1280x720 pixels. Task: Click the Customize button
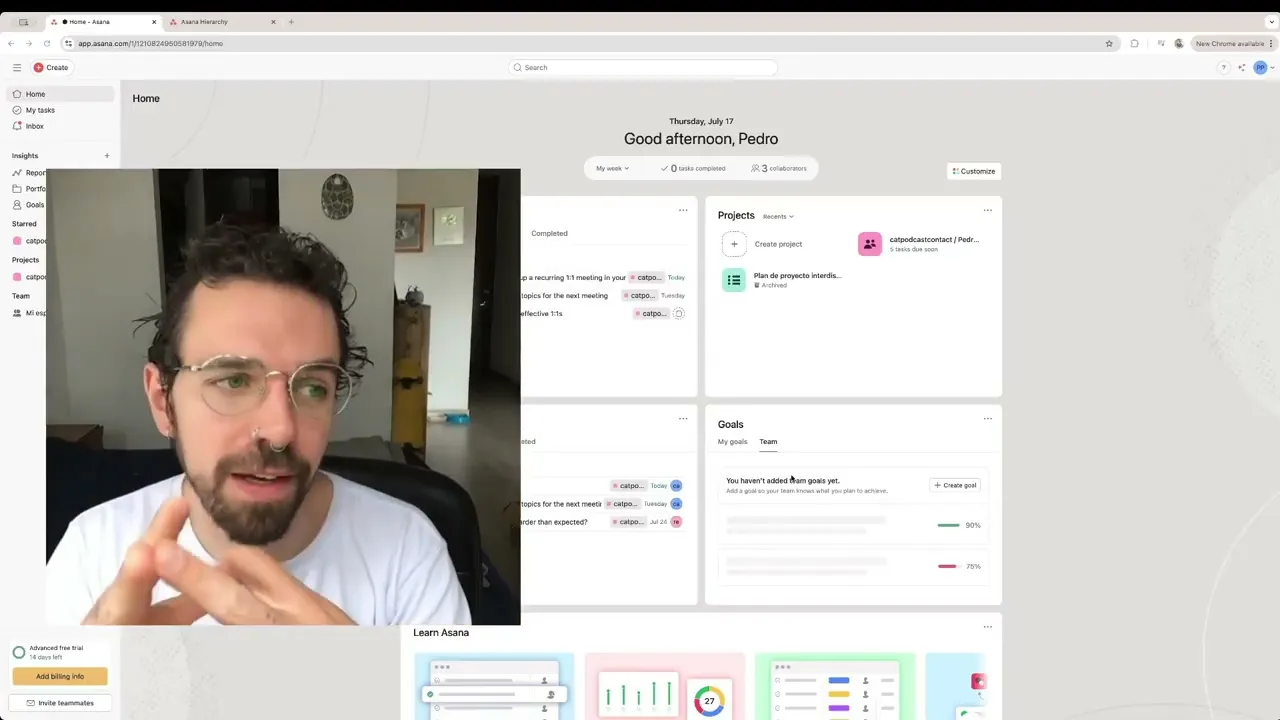coord(973,171)
